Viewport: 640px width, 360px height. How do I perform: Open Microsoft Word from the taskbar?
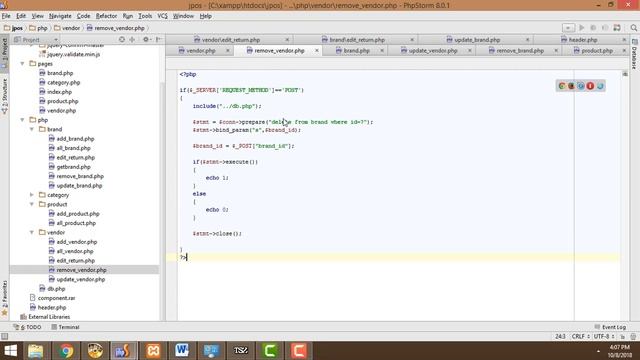[x=182, y=351]
